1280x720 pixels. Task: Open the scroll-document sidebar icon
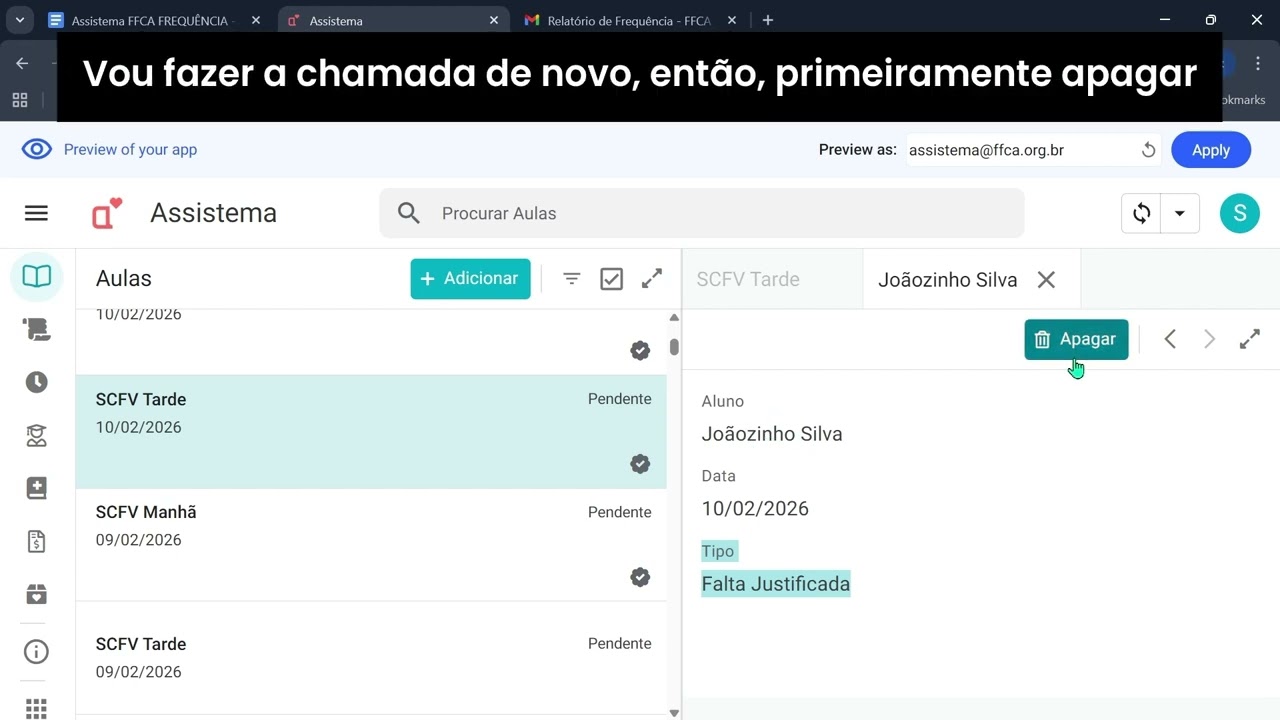(37, 329)
